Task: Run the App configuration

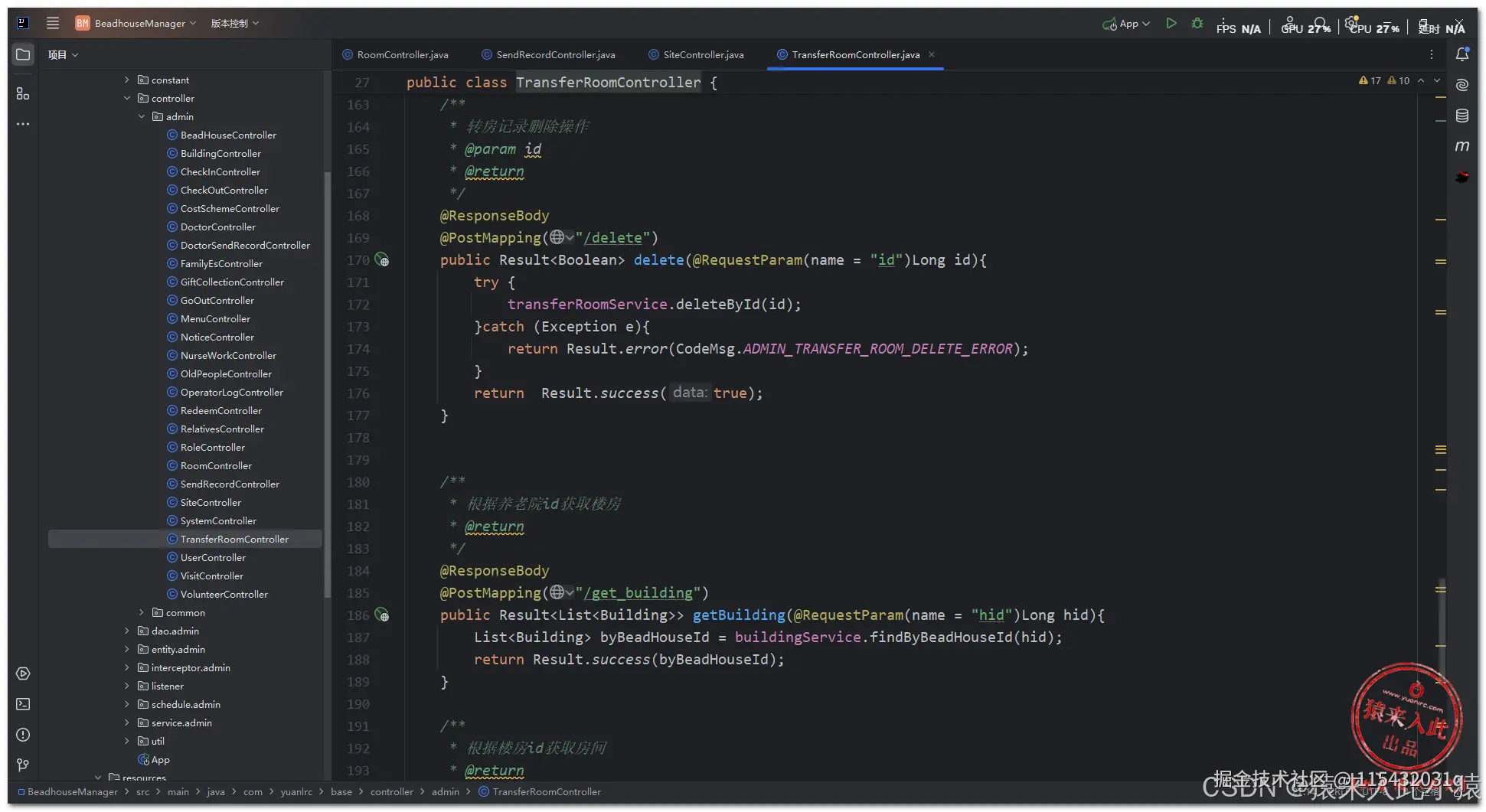Action: click(1171, 24)
